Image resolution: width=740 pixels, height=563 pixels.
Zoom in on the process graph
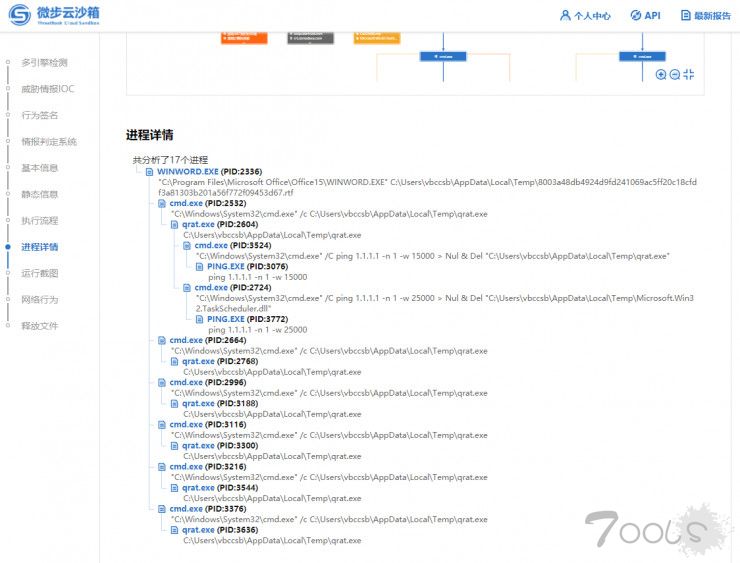point(661,75)
